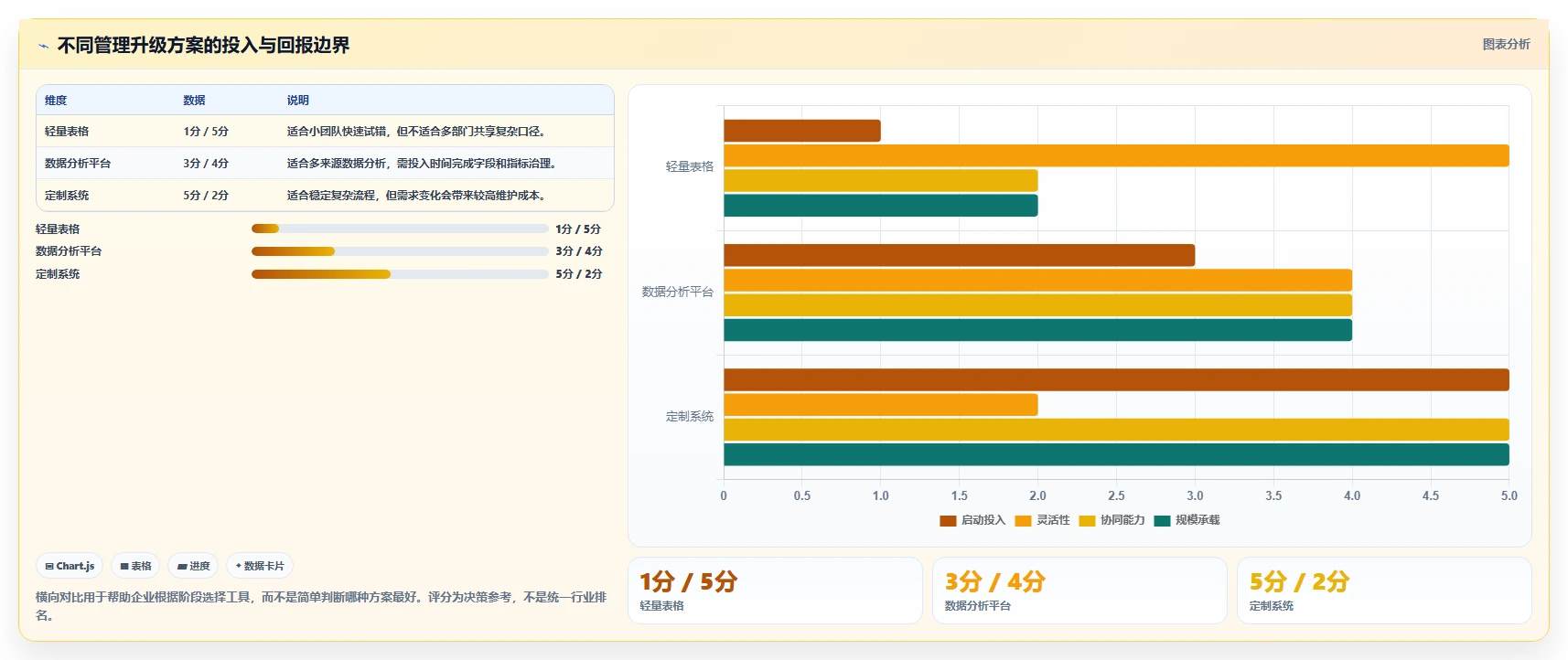Click the footnote text starting 横向对比用于帮助企业
The width and height of the screenshot is (1568, 660).
click(321, 606)
